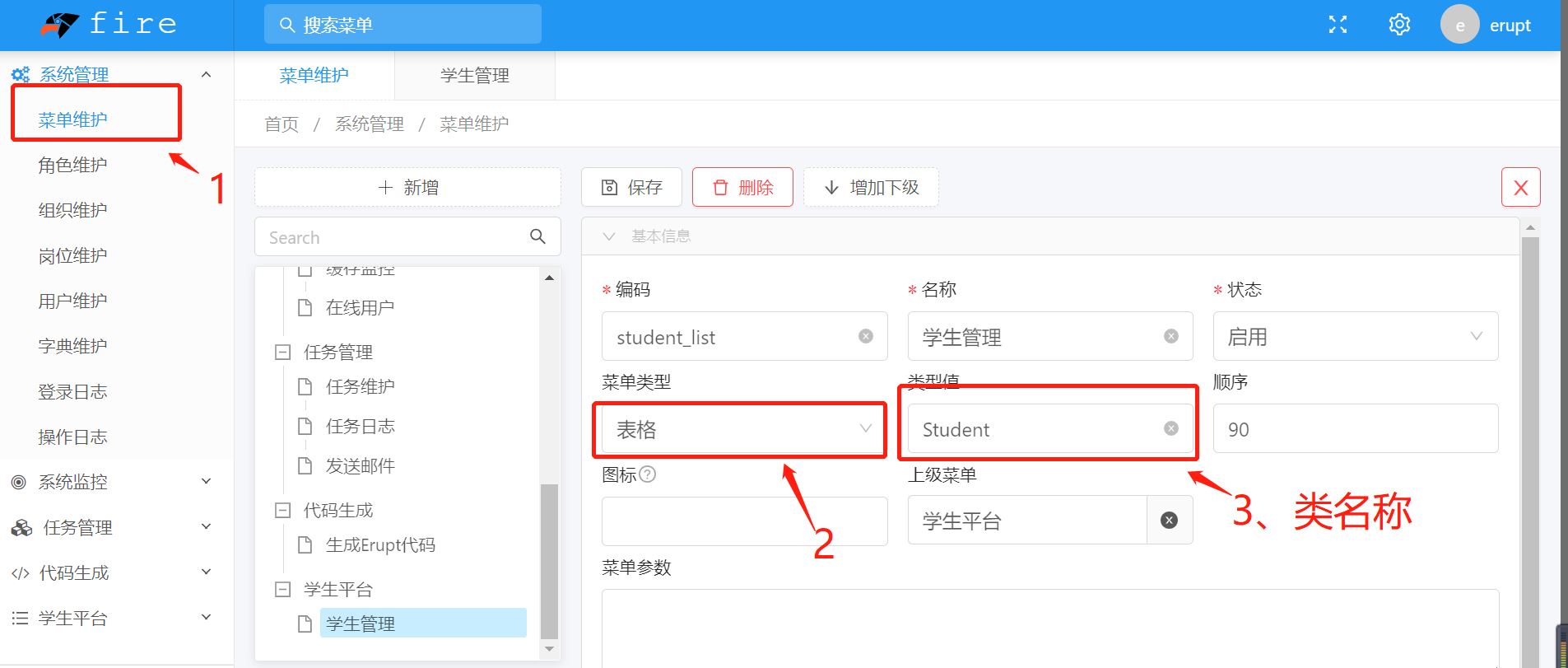Collapse the 学生平台 tree node

coord(282,589)
